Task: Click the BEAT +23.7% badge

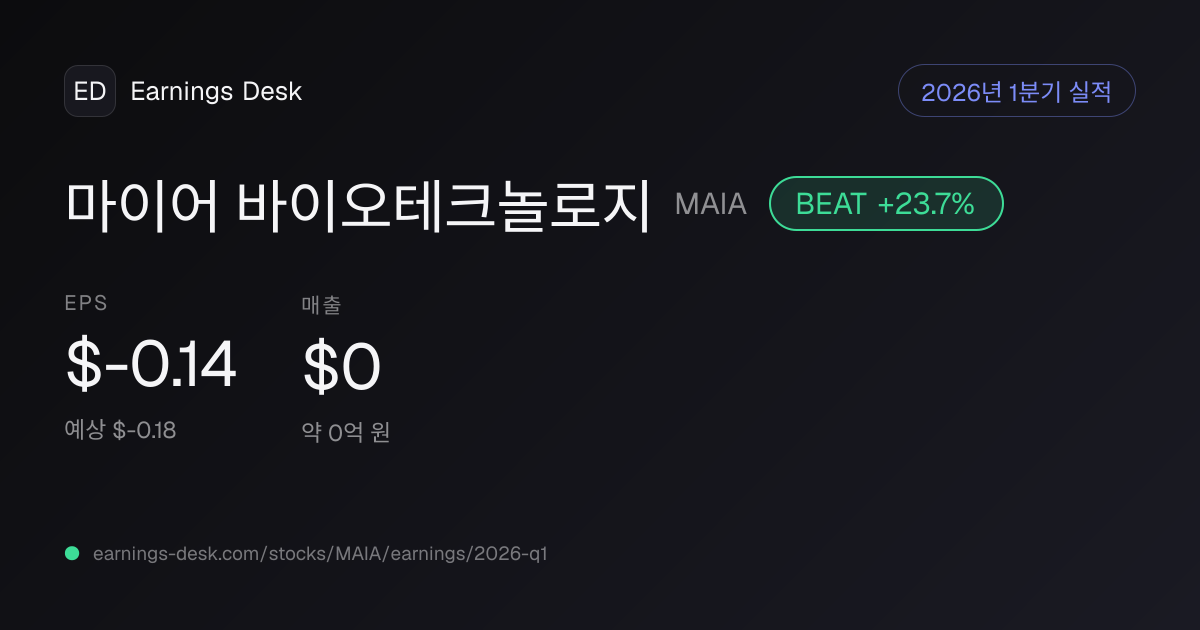Action: pos(886,204)
